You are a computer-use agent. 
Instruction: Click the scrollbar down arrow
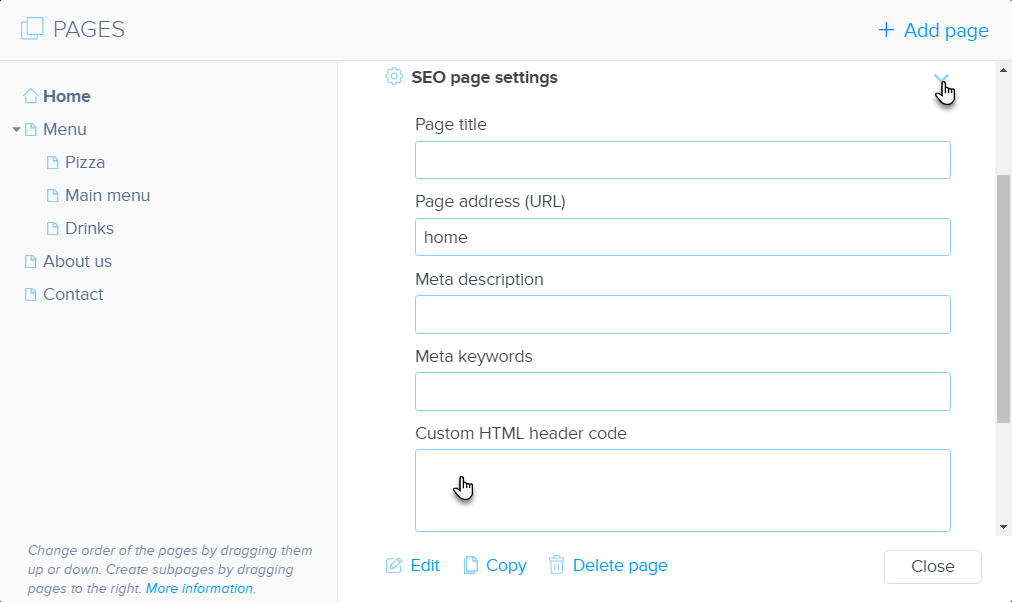1003,527
